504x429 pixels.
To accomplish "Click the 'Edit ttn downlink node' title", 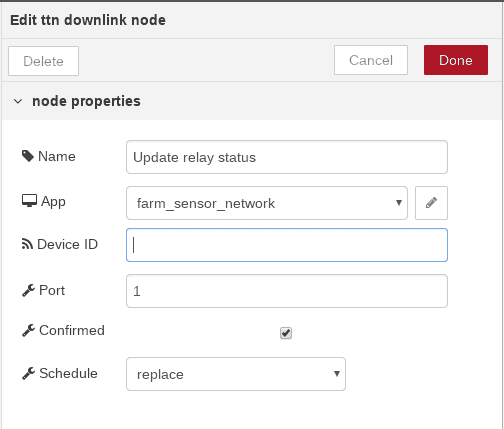I will [x=88, y=20].
